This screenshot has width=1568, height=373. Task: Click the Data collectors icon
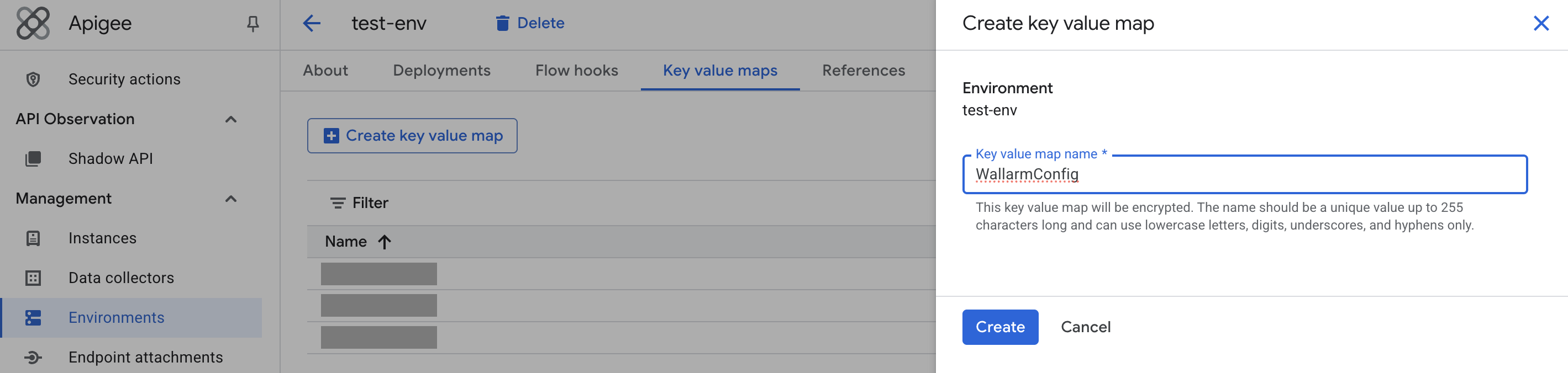point(34,278)
